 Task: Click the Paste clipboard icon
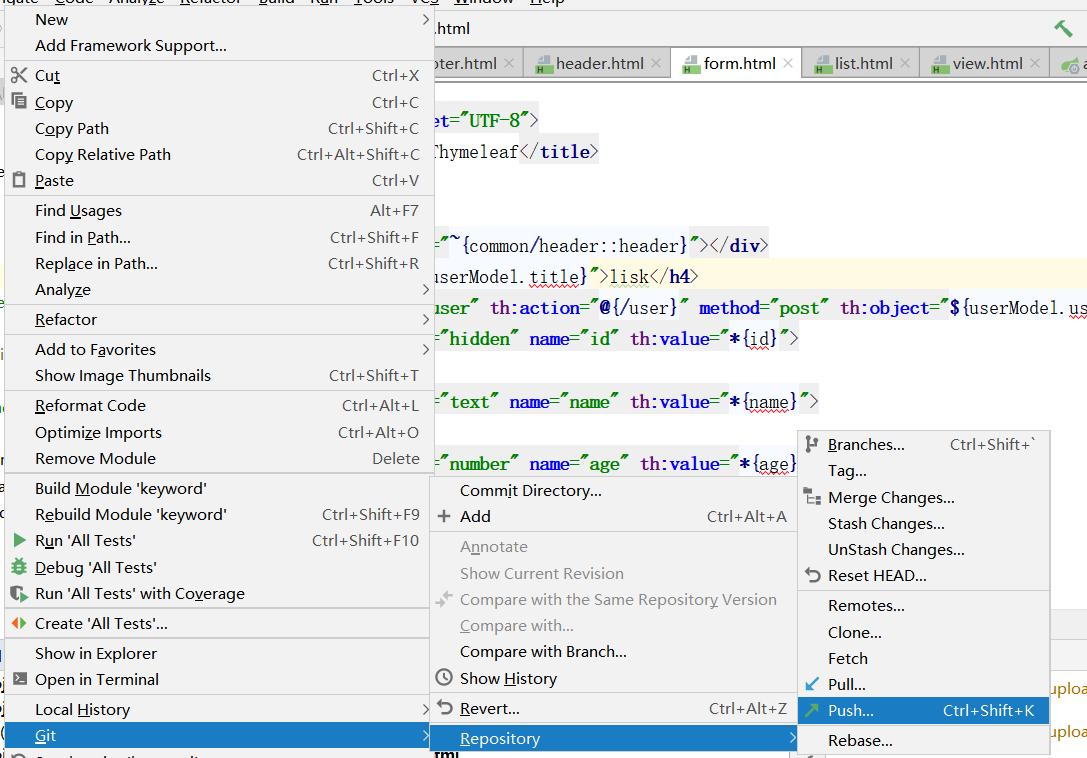(19, 180)
